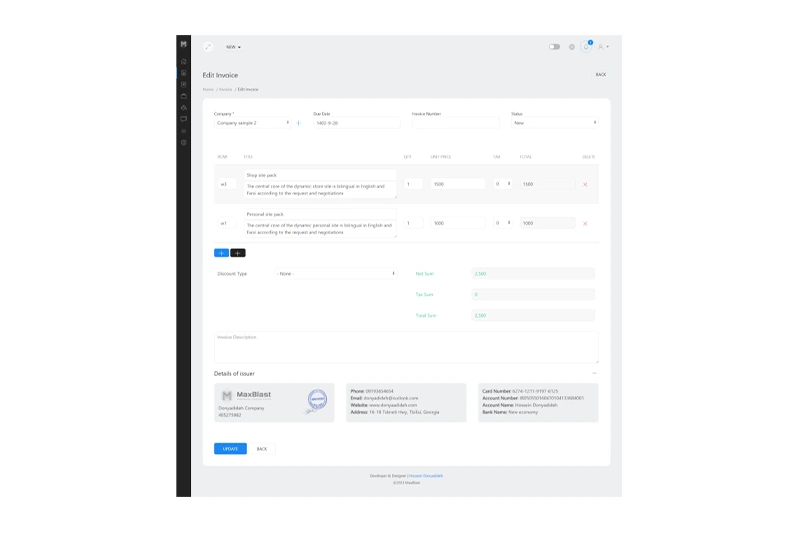Viewport: 800px width, 533px height.
Task: Click the settings gear icon in top bar
Action: point(572,47)
